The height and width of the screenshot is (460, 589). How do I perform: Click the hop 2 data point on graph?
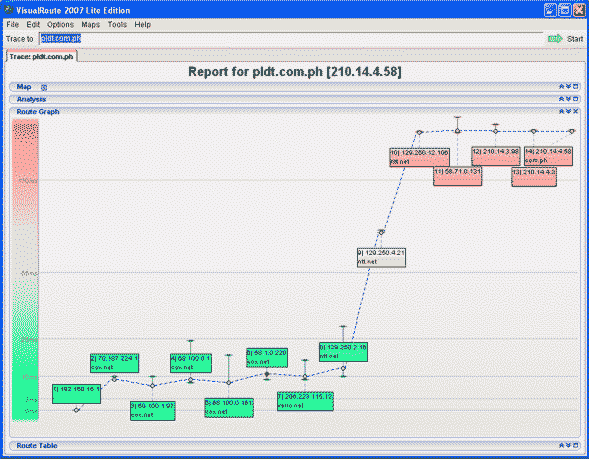(115, 379)
